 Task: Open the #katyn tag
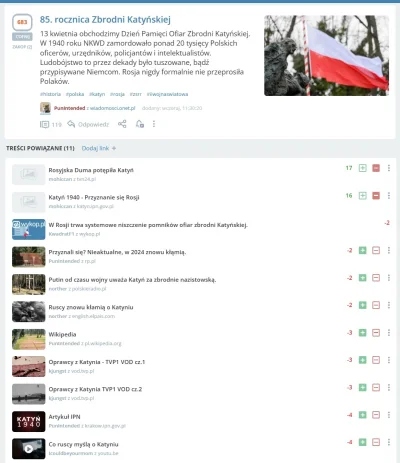[97, 94]
